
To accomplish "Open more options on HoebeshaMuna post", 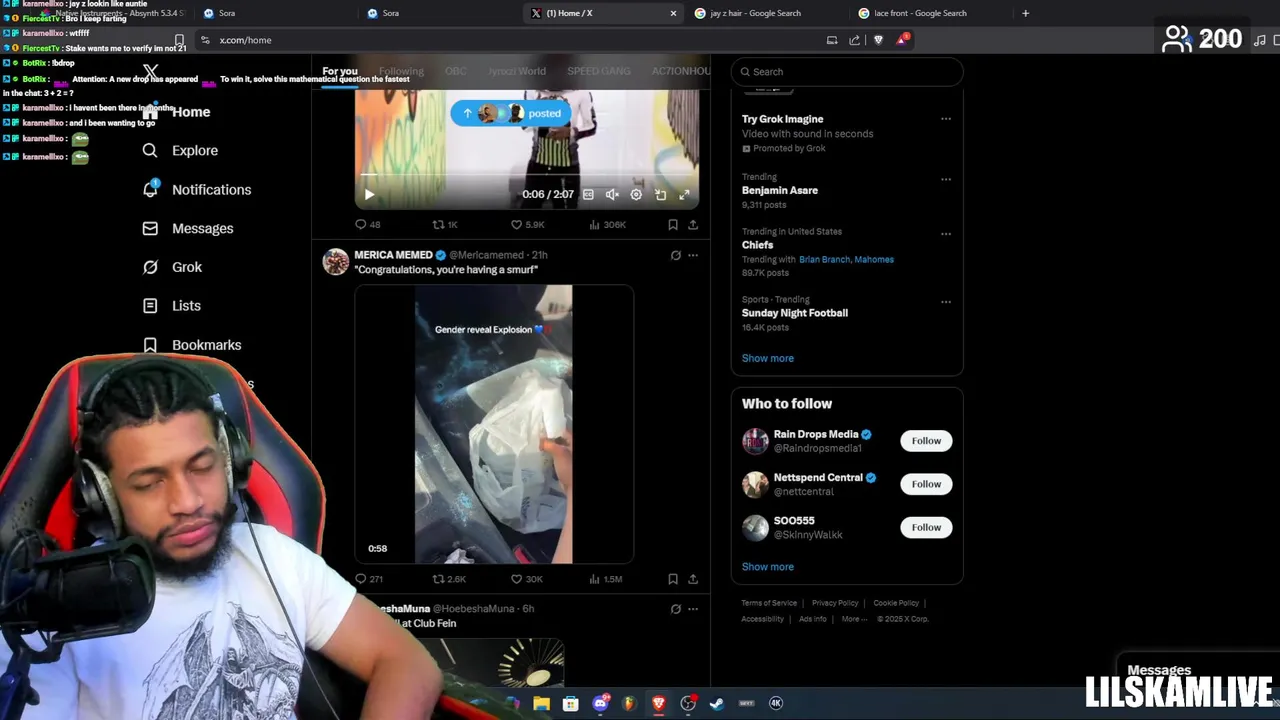I will point(693,609).
